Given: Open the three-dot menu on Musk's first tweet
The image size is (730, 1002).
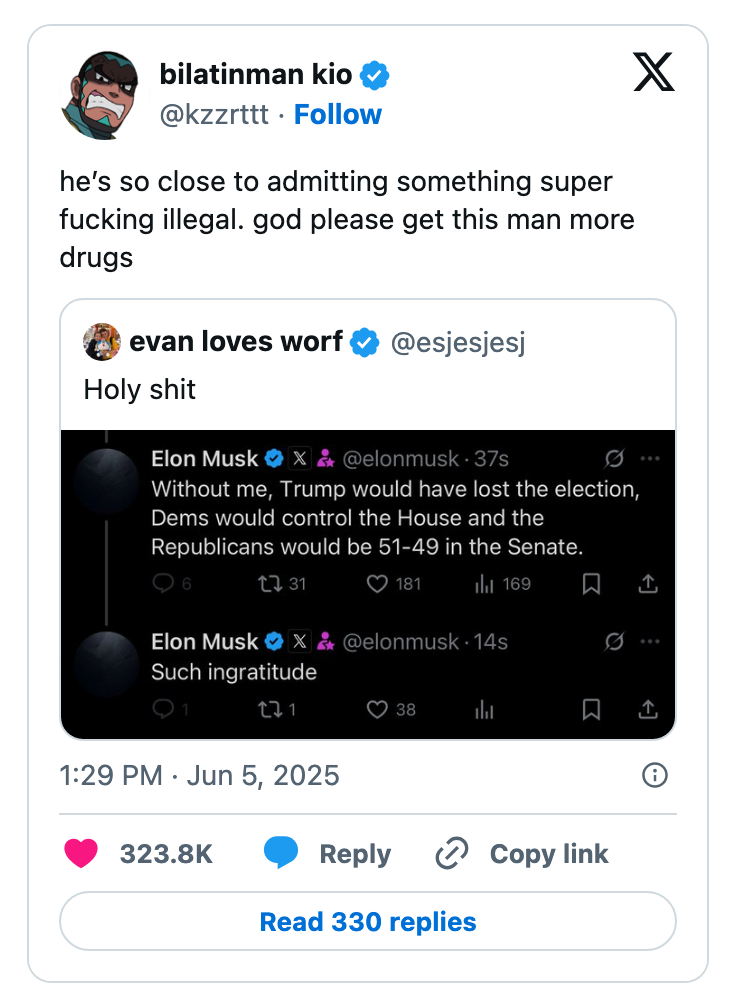Looking at the screenshot, I should click(651, 458).
